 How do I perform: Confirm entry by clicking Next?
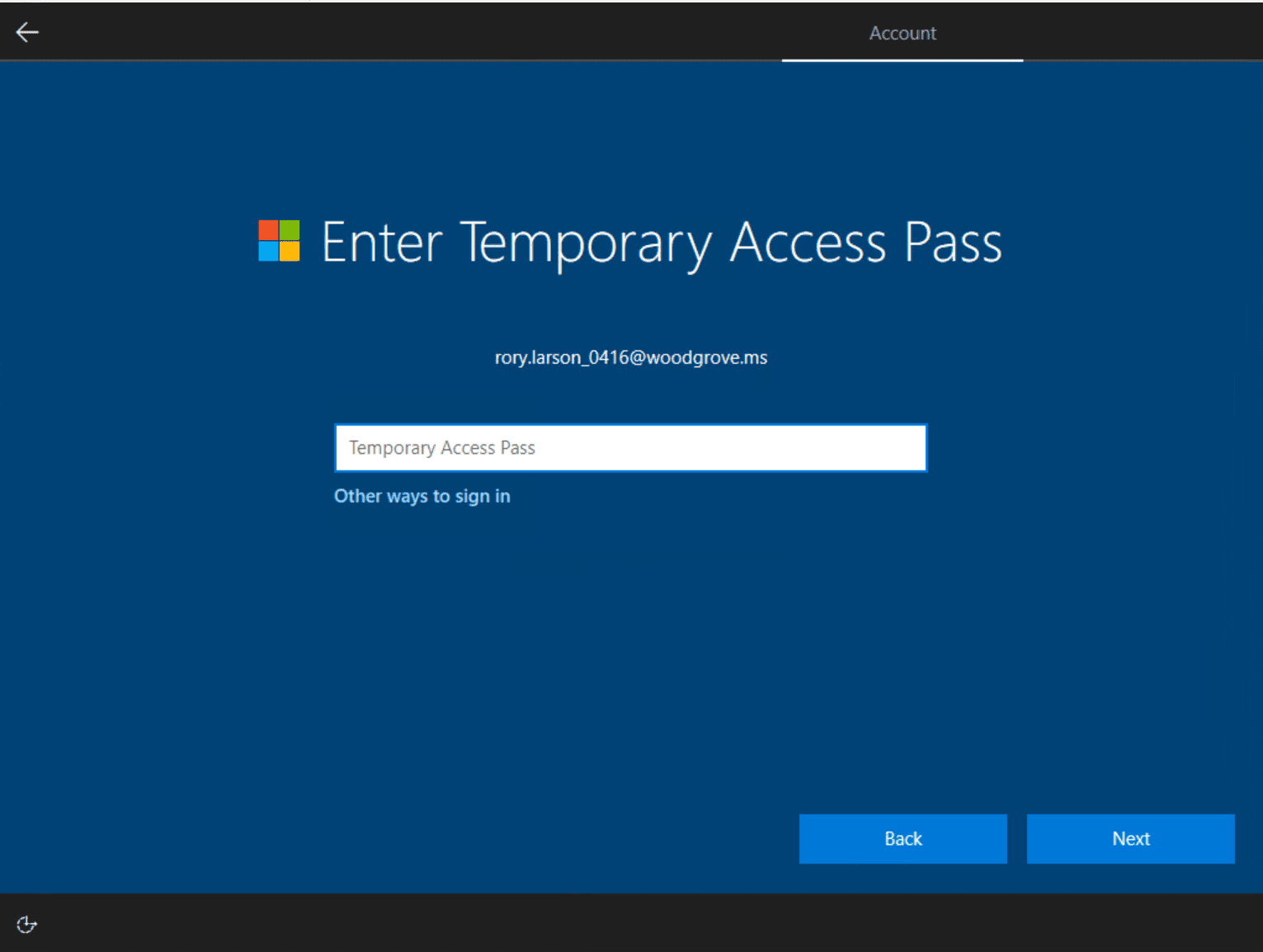point(1130,838)
